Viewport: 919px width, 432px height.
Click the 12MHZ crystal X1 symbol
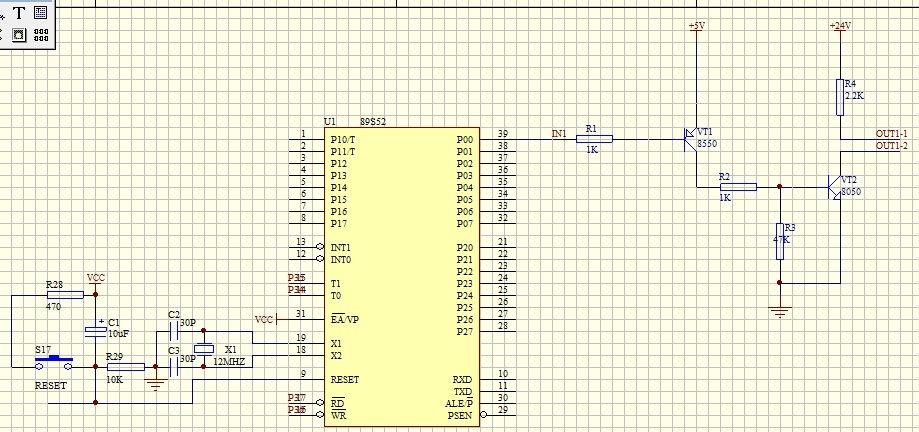click(204, 349)
